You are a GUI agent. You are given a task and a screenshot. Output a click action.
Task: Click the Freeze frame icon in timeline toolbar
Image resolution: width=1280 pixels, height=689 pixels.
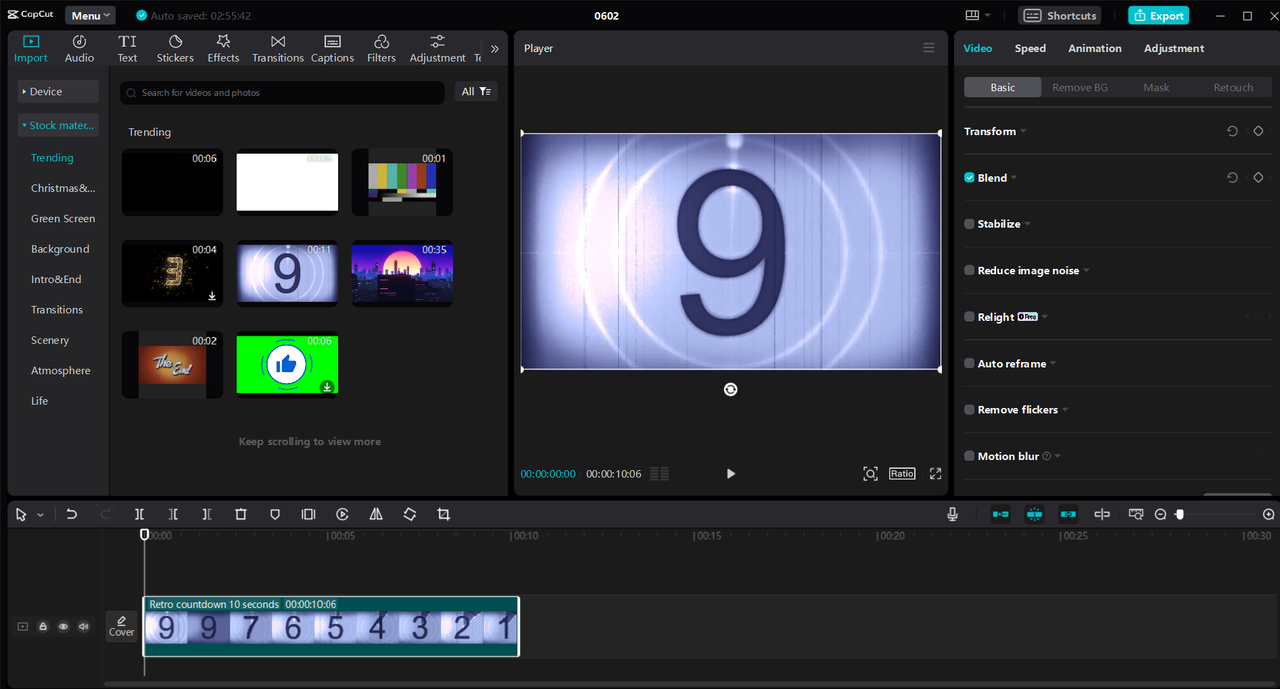coord(308,514)
